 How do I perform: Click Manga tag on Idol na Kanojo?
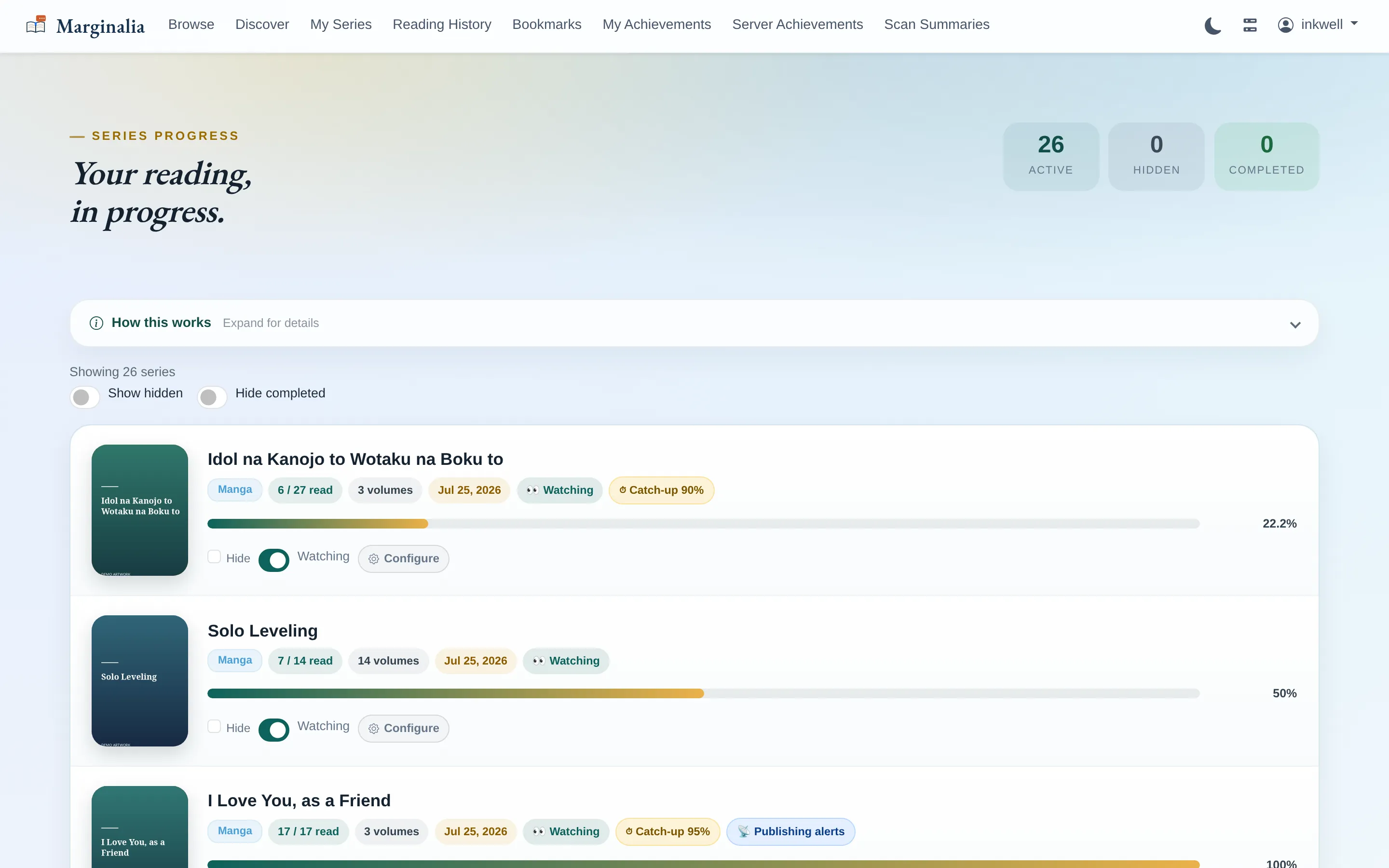pos(235,489)
